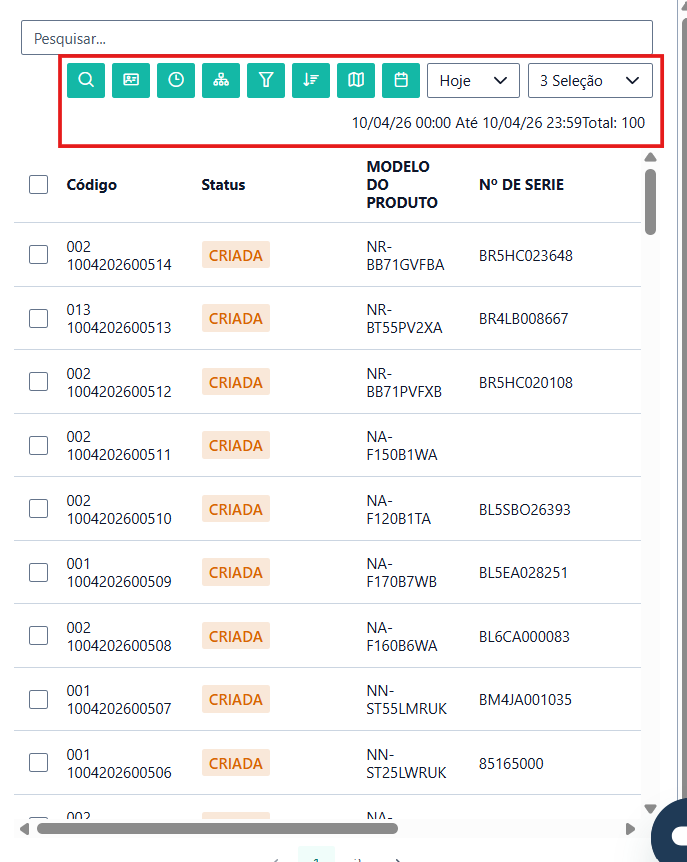Tick the checkbox for order 1004202600507

[x=39, y=699]
